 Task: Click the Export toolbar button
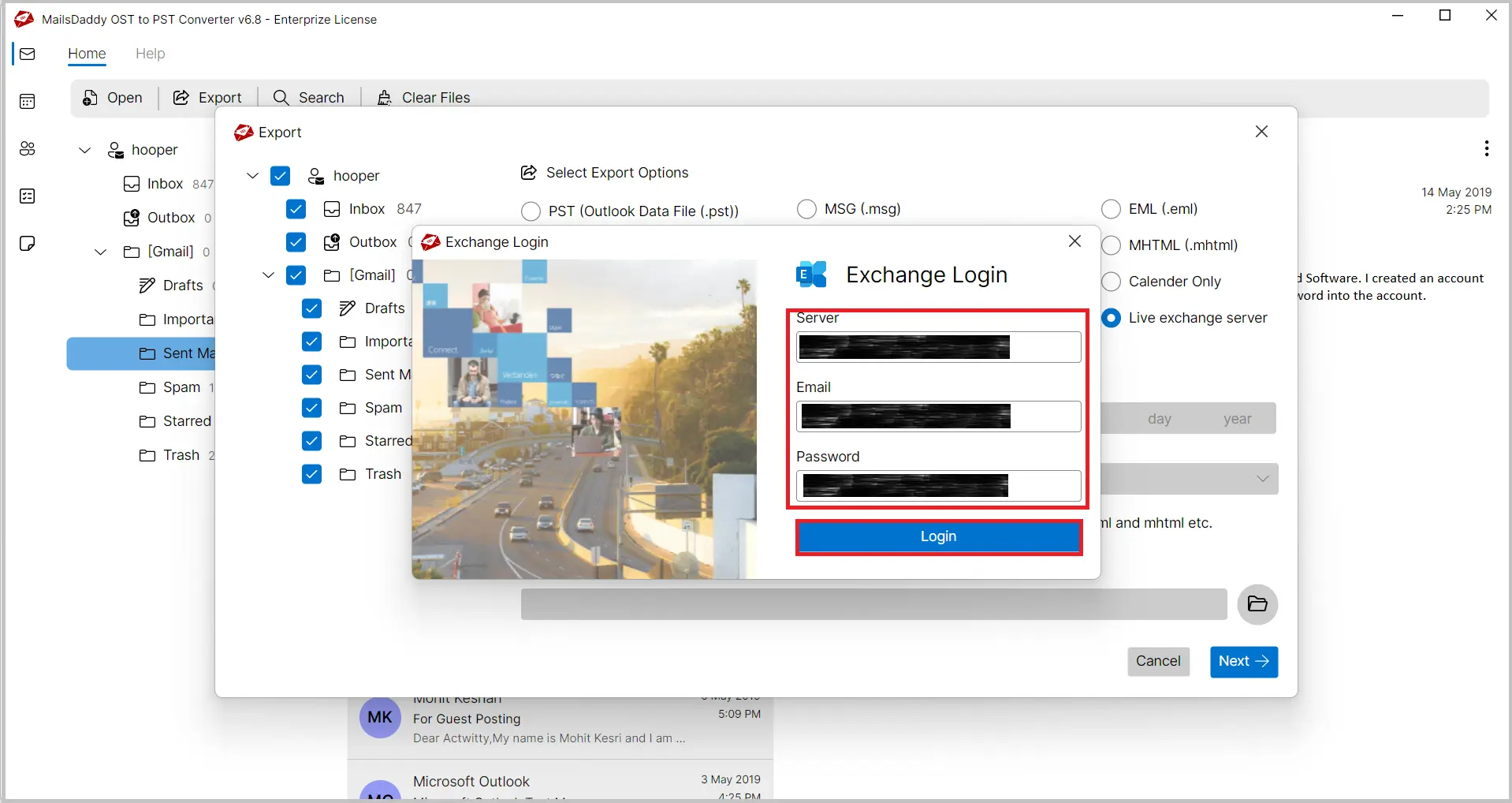pos(207,97)
